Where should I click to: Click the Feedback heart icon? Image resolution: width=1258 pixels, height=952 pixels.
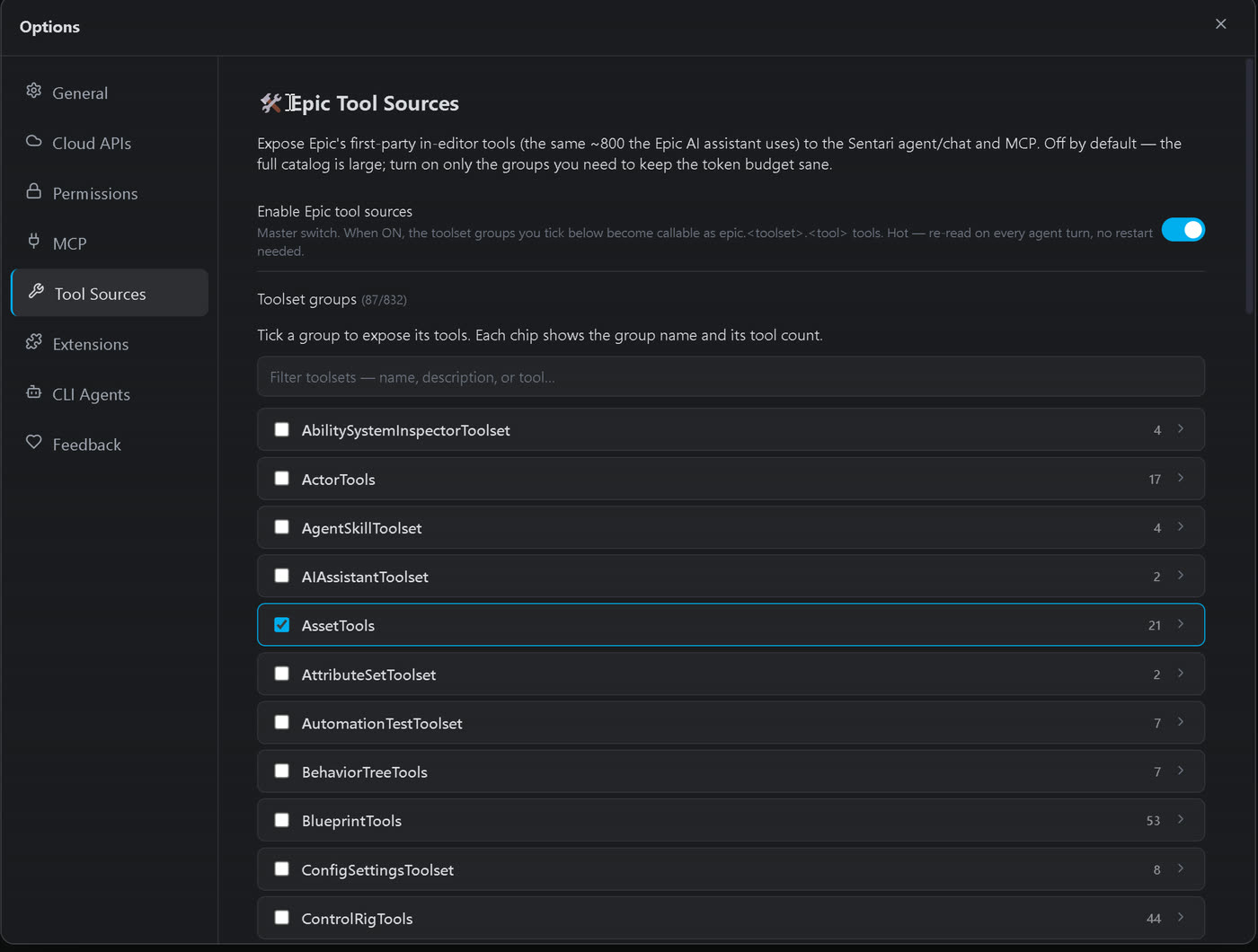[34, 443]
